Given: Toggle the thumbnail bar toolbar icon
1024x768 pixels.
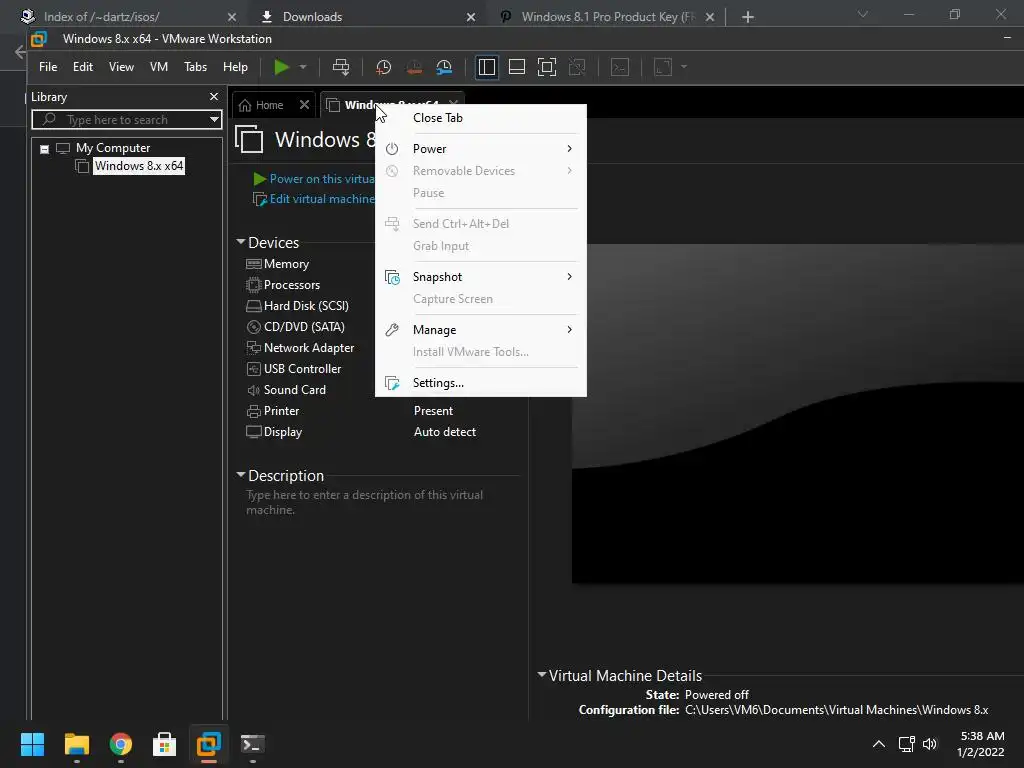Looking at the screenshot, I should 517,67.
